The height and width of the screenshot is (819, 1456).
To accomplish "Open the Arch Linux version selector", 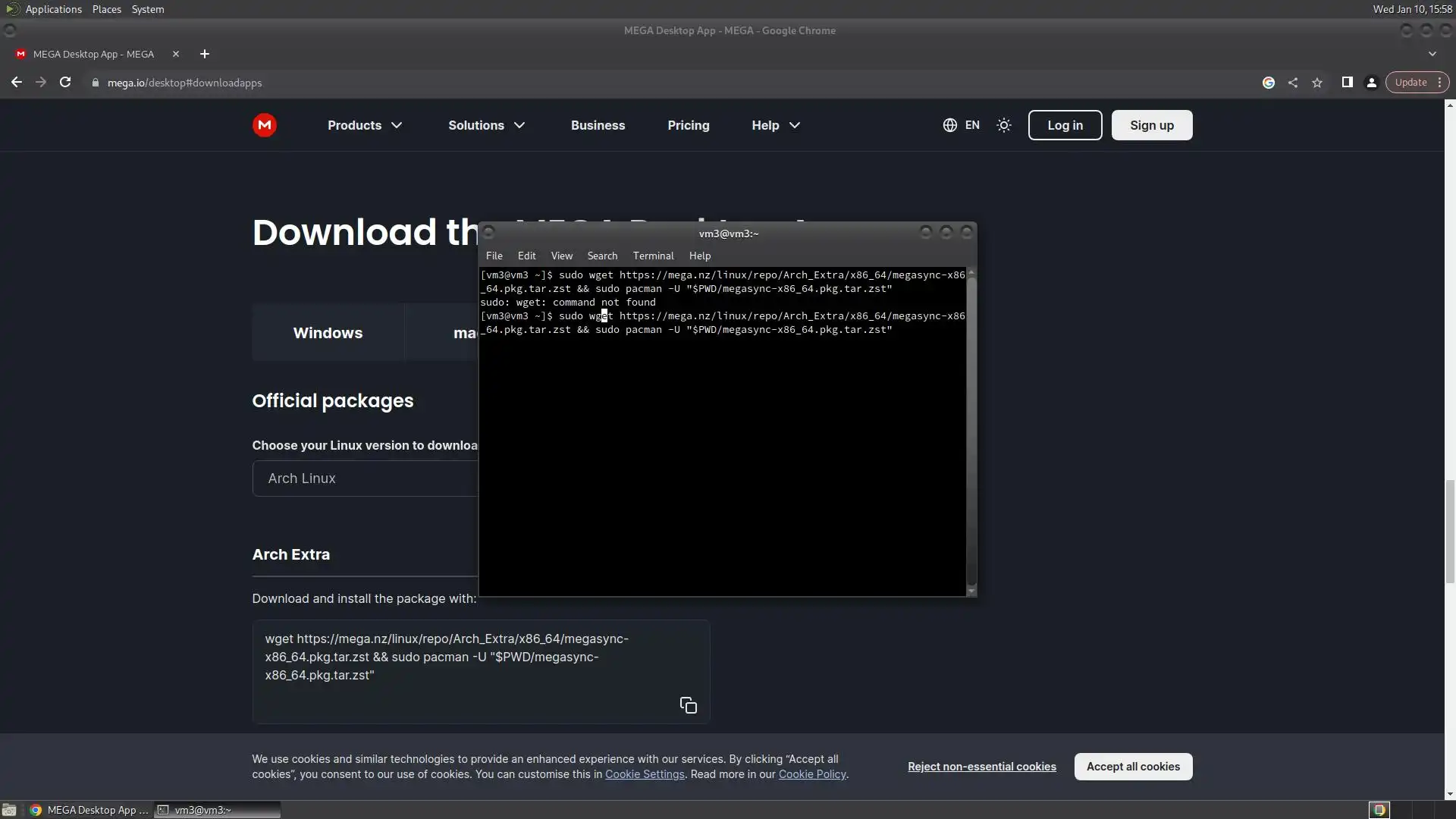I will coord(365,479).
